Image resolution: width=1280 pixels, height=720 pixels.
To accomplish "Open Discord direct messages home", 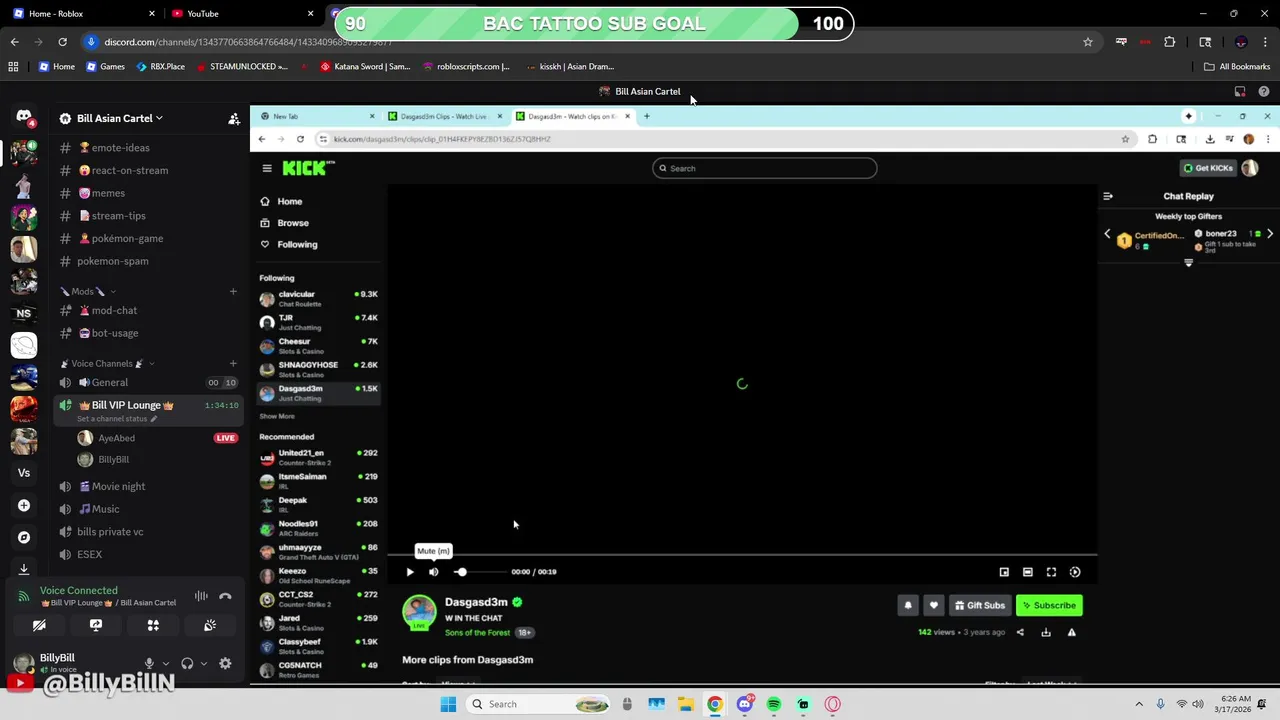I will point(24,118).
